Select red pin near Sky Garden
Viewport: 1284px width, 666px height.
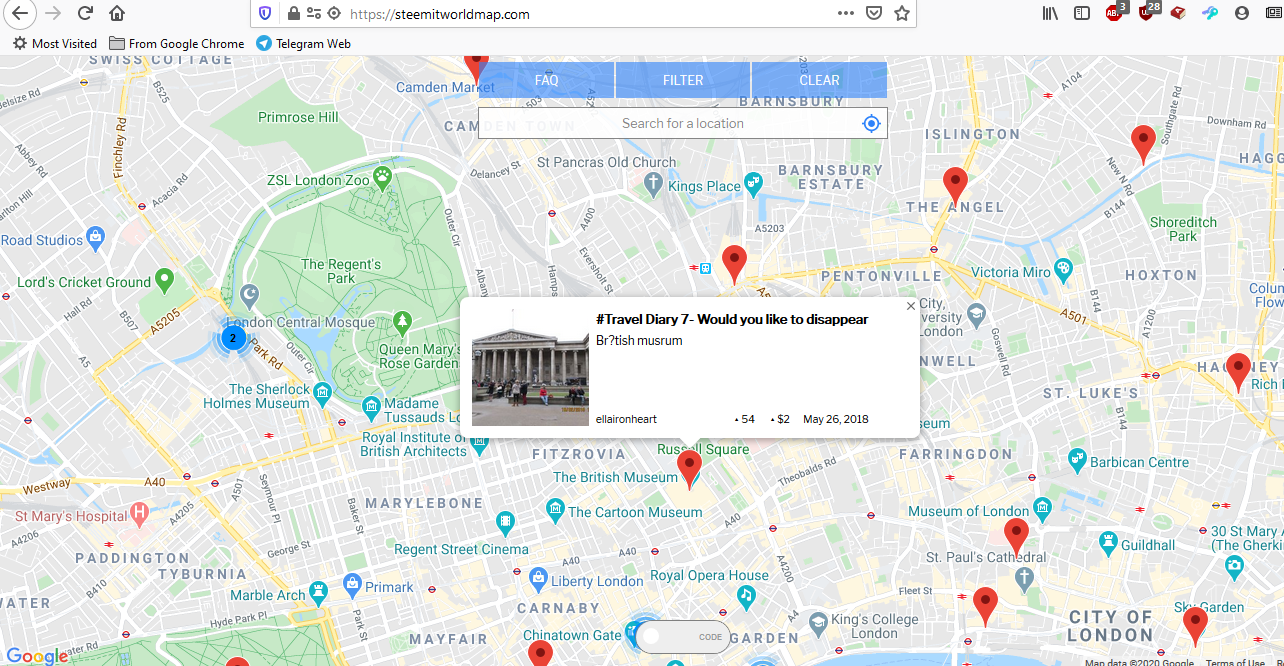[1195, 626]
